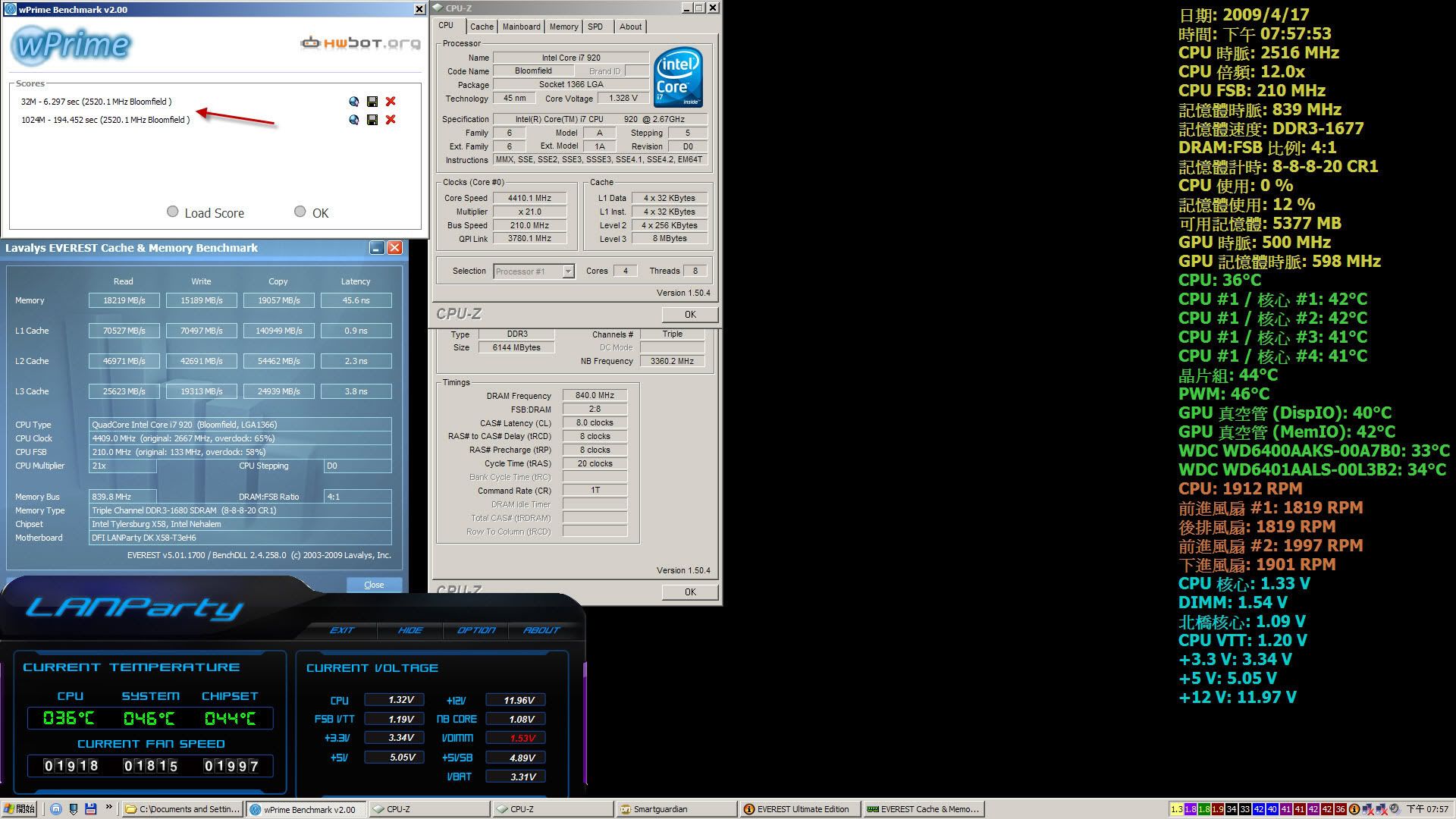This screenshot has height=819, width=1456.
Task: Click EXIT in the LANParty panel
Action: [x=342, y=630]
